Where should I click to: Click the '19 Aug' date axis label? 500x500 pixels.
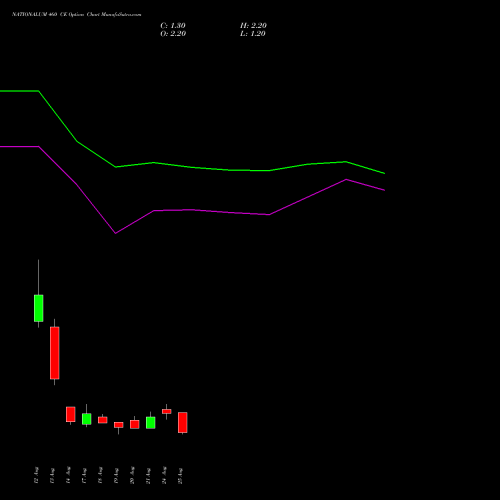coord(116,475)
